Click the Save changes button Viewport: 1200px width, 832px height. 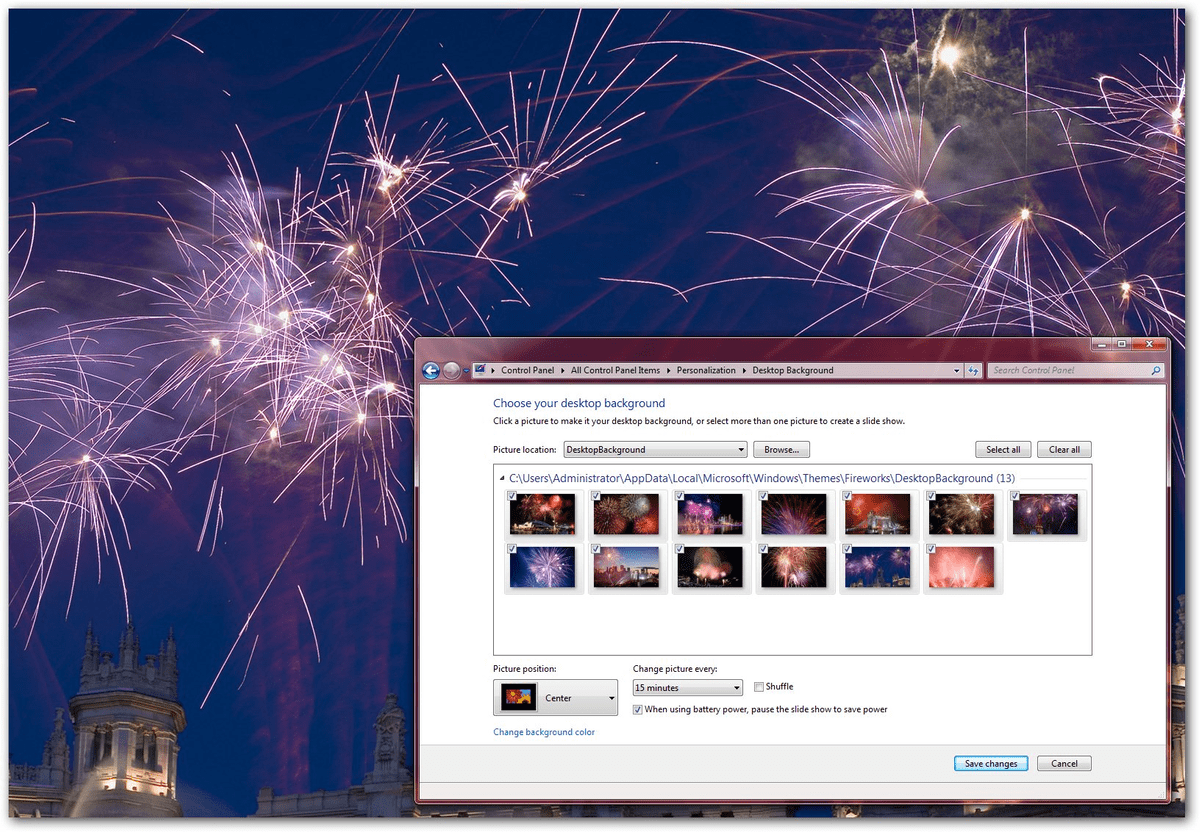pos(990,763)
